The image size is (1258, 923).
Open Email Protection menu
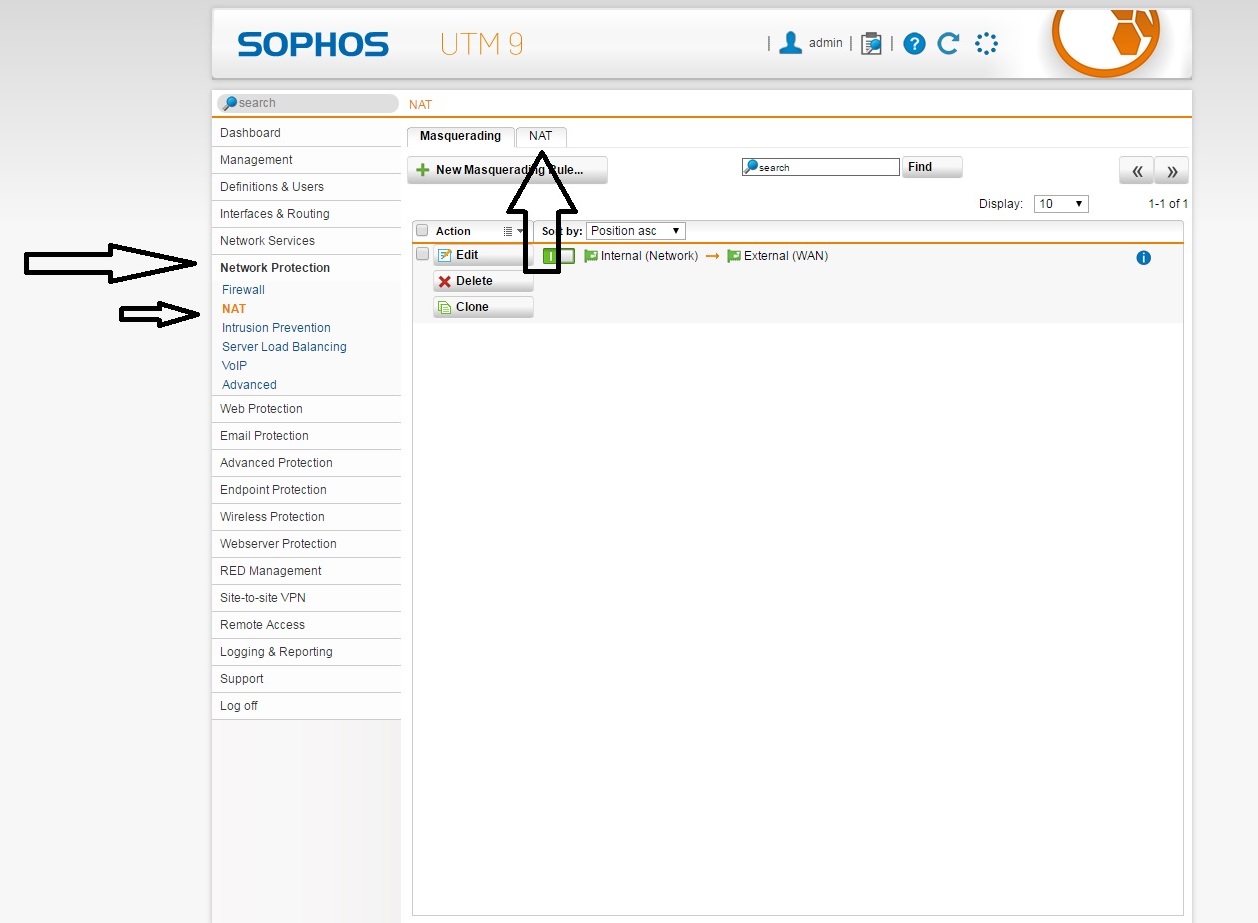(x=306, y=436)
